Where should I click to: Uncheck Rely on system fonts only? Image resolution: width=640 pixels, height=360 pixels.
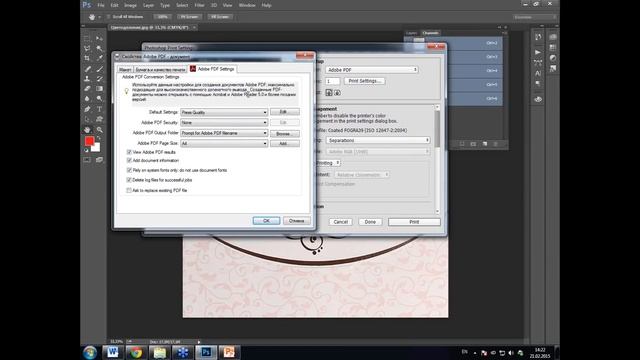pyautogui.click(x=129, y=170)
